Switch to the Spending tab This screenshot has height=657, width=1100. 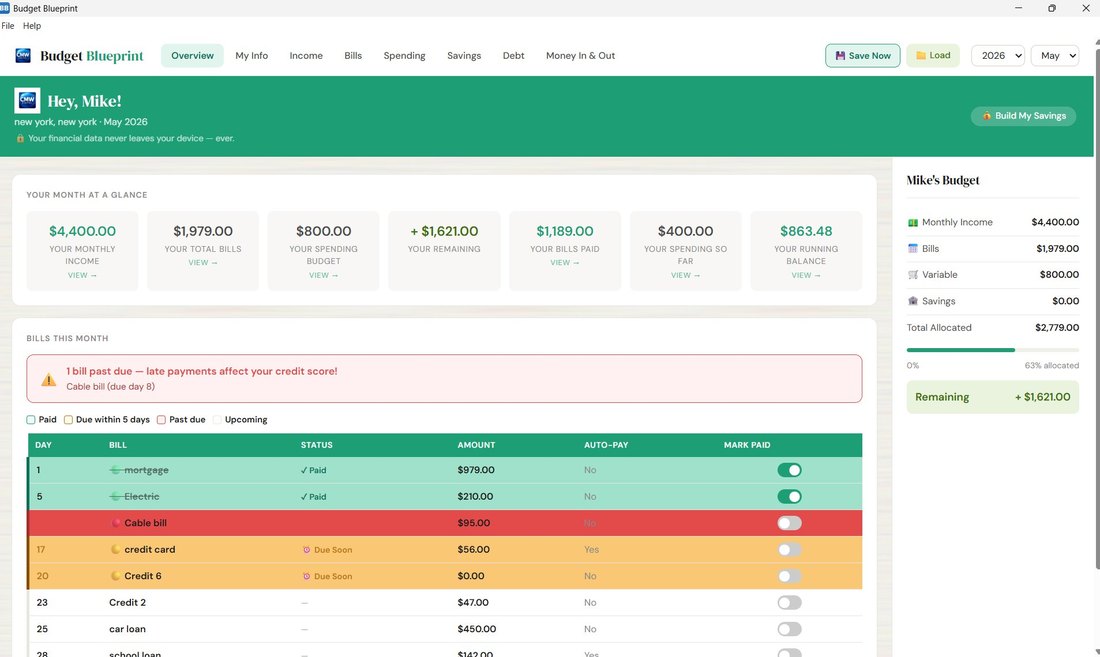(404, 55)
